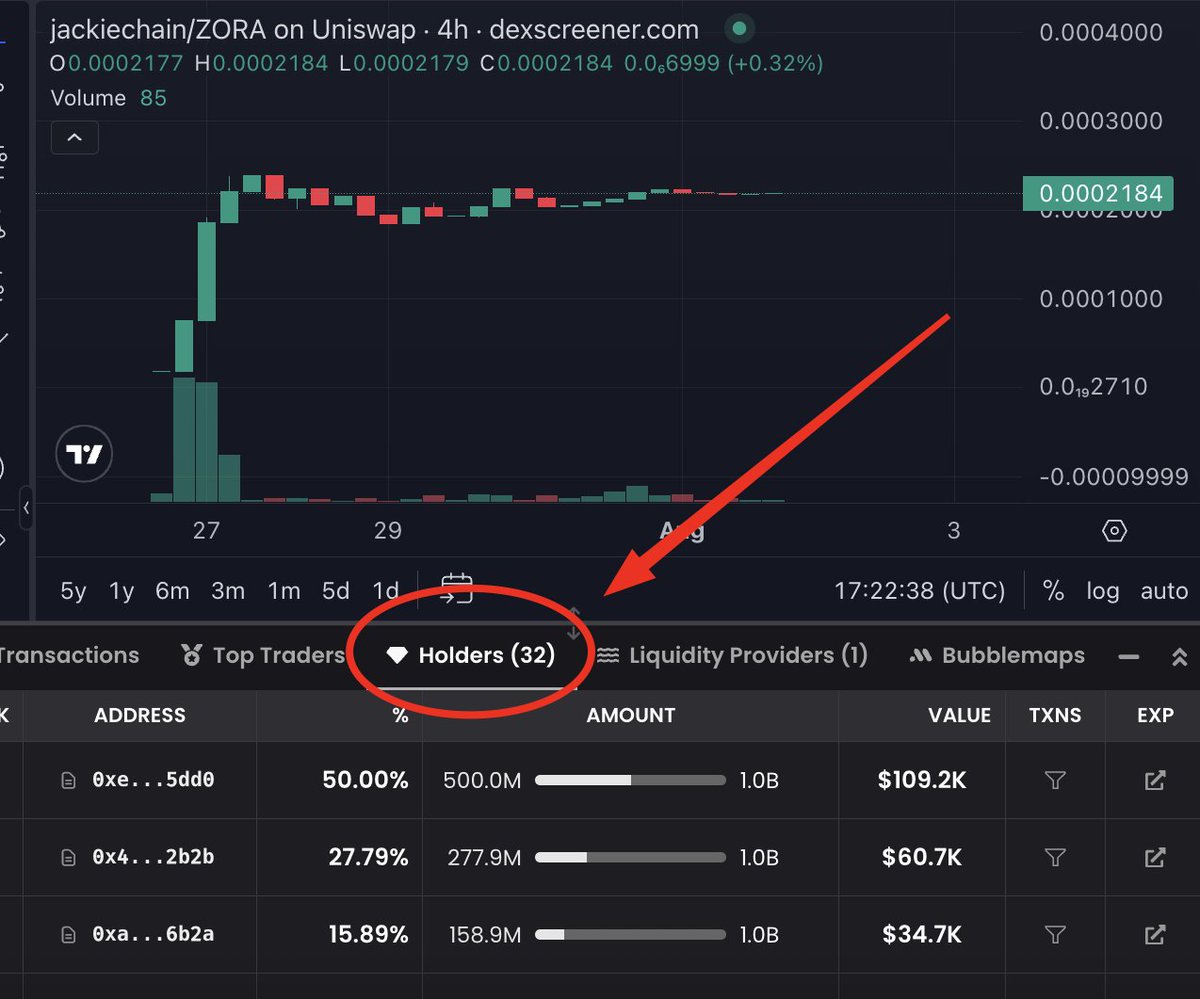Click the 27.79% holder percentage
Image resolution: width=1200 pixels, height=999 pixels.
tap(368, 857)
